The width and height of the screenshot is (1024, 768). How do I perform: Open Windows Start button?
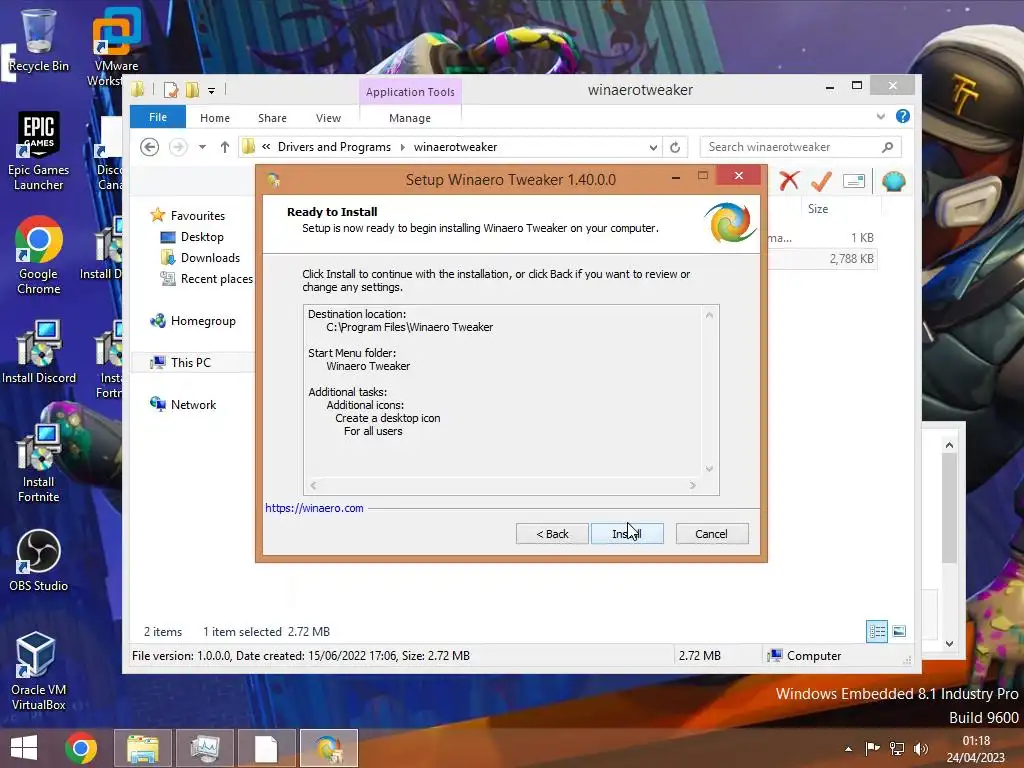[24, 748]
